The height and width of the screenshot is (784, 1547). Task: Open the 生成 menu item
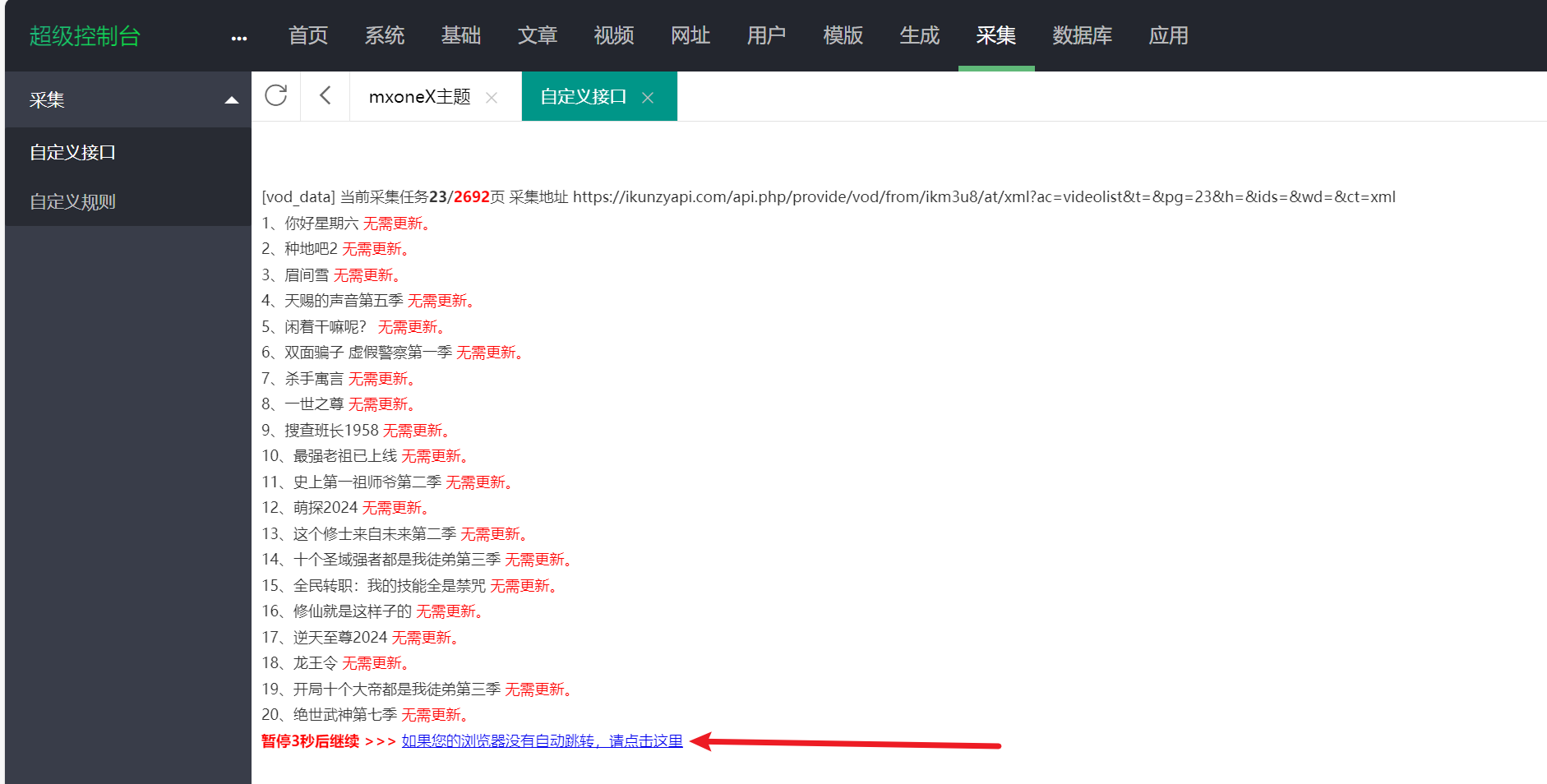pyautogui.click(x=920, y=35)
